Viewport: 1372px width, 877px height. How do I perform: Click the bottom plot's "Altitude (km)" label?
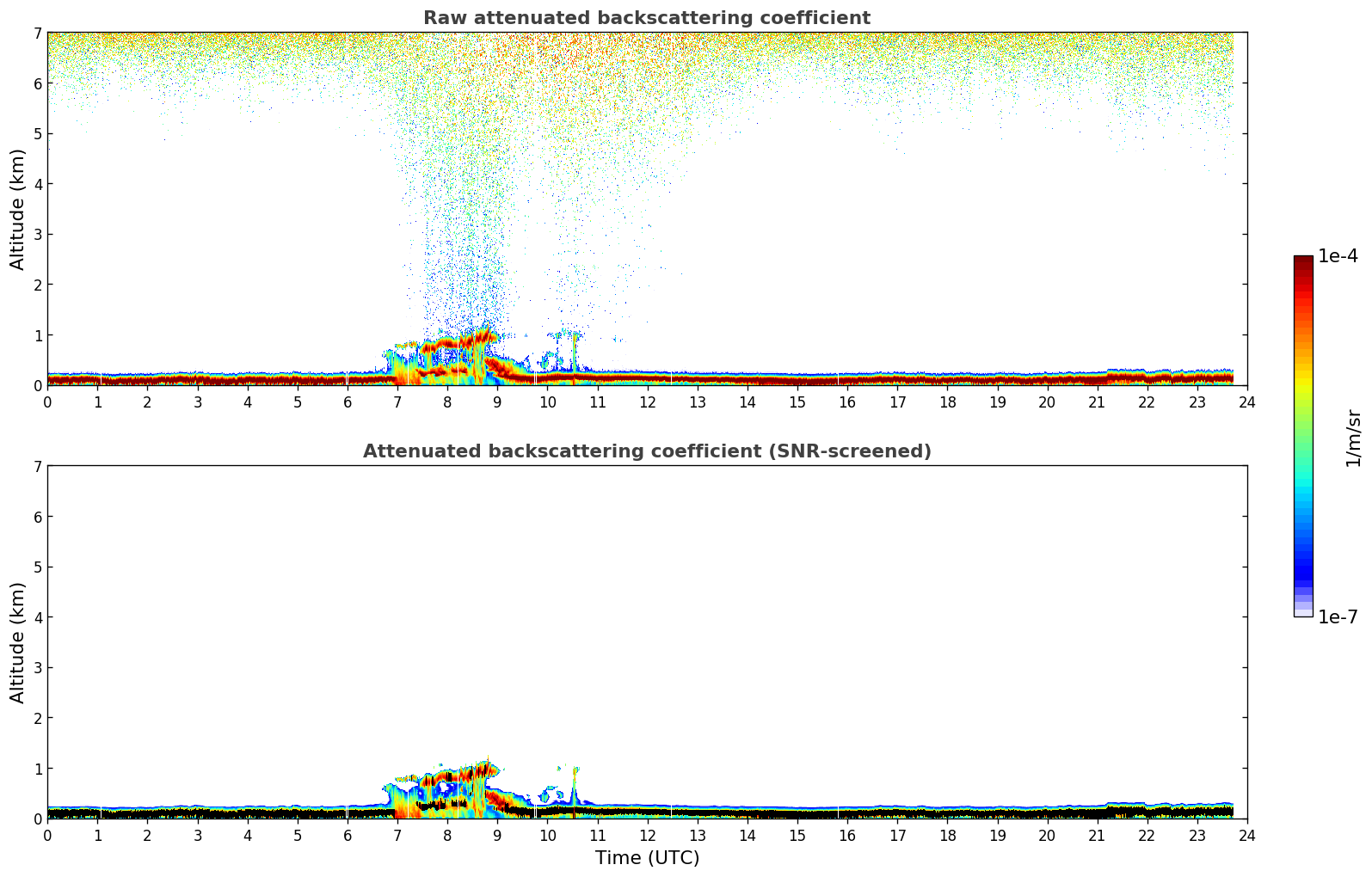[x=18, y=642]
